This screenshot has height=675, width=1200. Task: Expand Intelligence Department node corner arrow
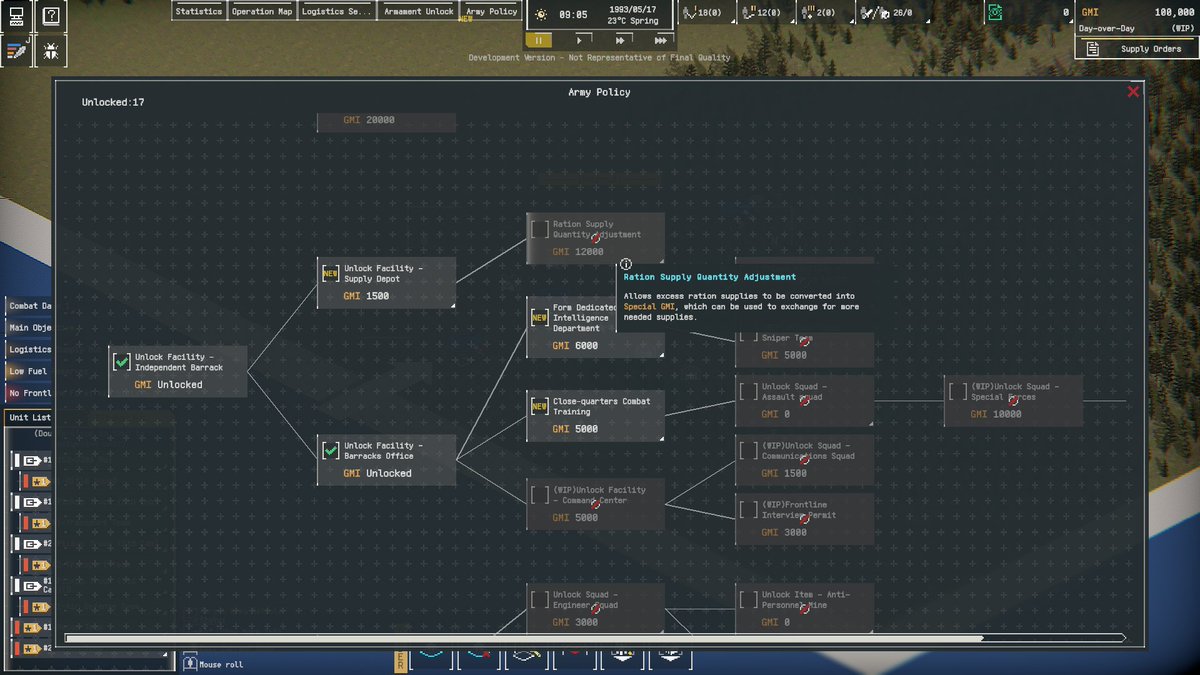pos(661,355)
